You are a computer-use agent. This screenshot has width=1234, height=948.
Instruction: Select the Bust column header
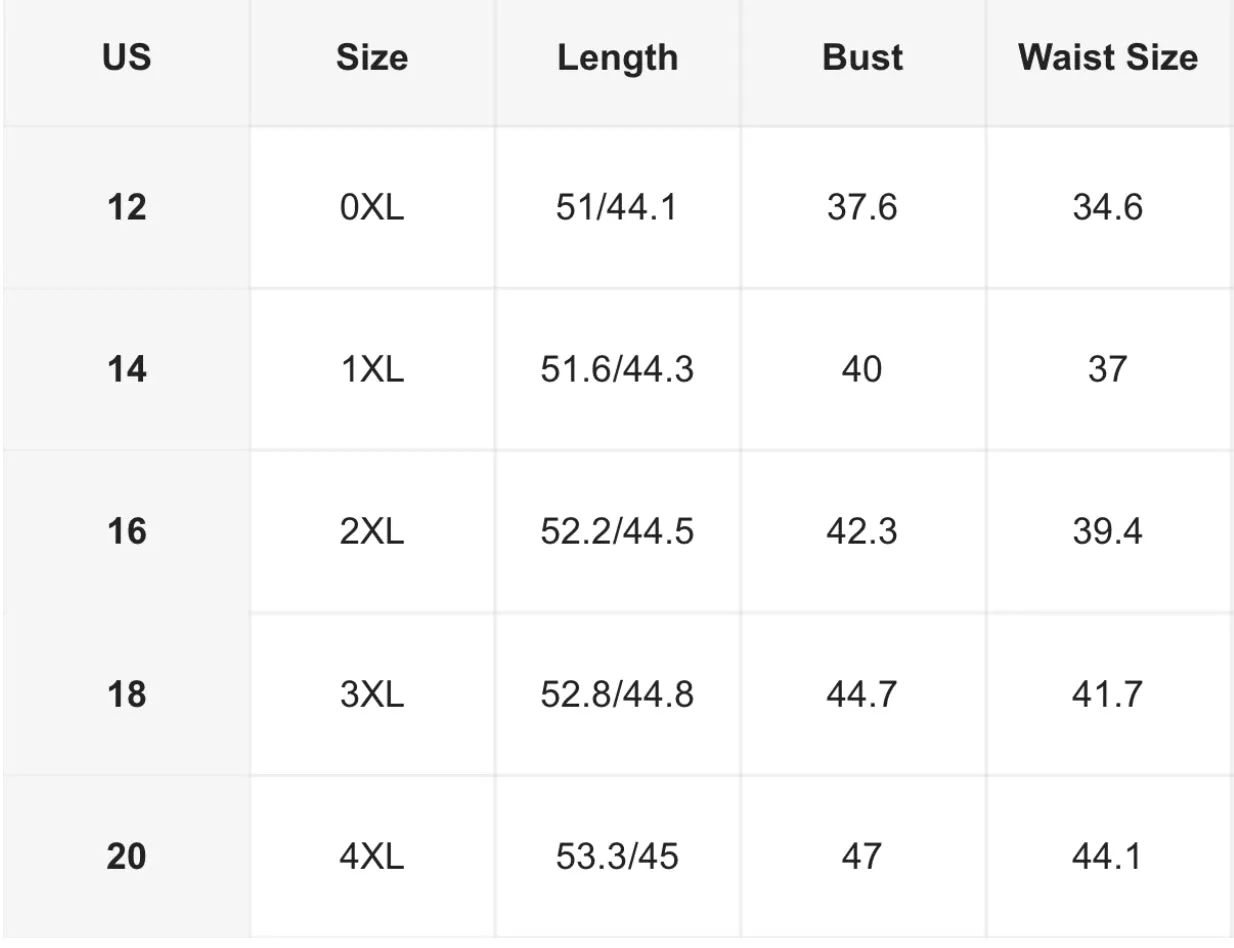862,58
